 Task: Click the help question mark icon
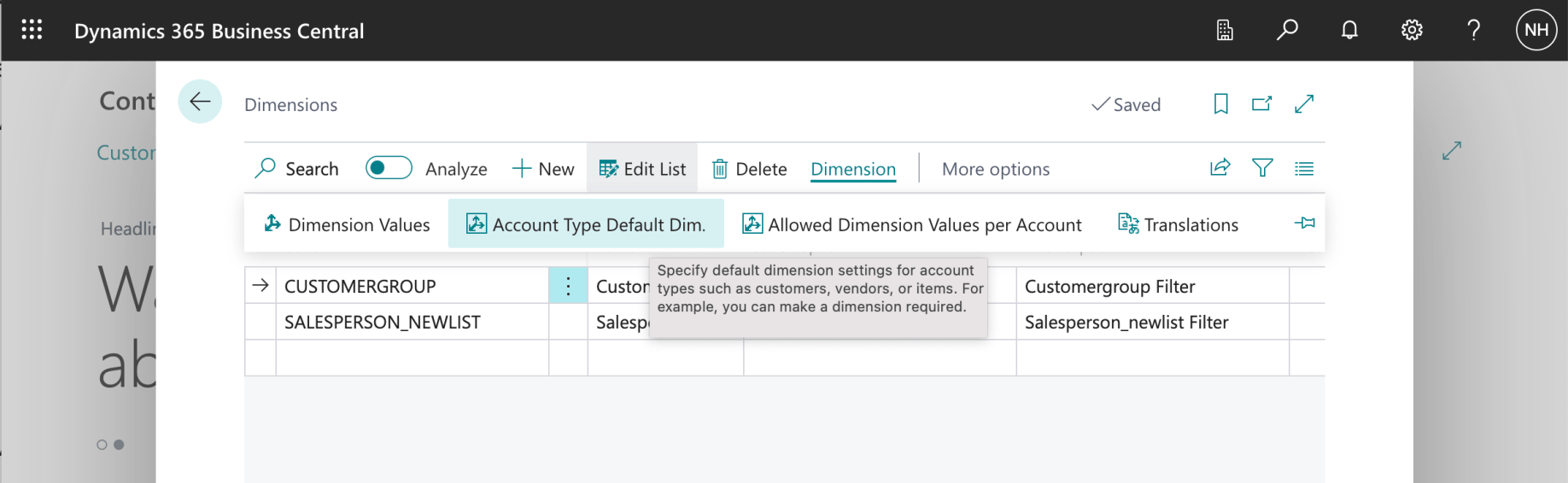[x=1473, y=30]
